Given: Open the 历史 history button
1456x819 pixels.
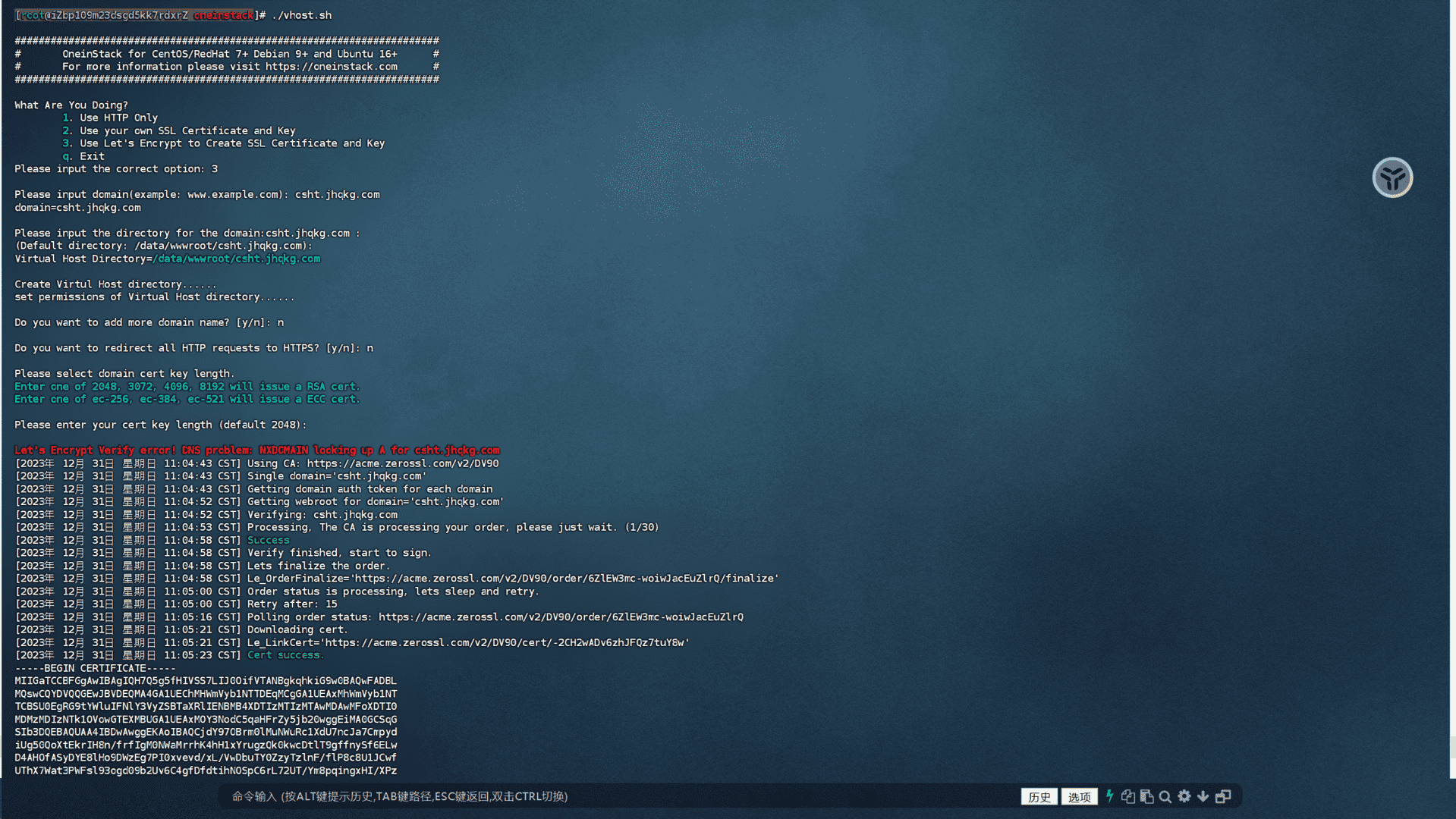Looking at the screenshot, I should pos(1039,797).
